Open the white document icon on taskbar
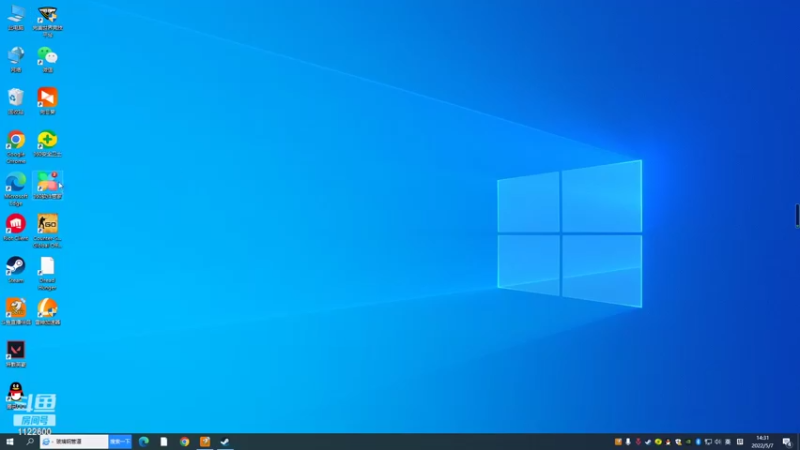 tap(164, 442)
